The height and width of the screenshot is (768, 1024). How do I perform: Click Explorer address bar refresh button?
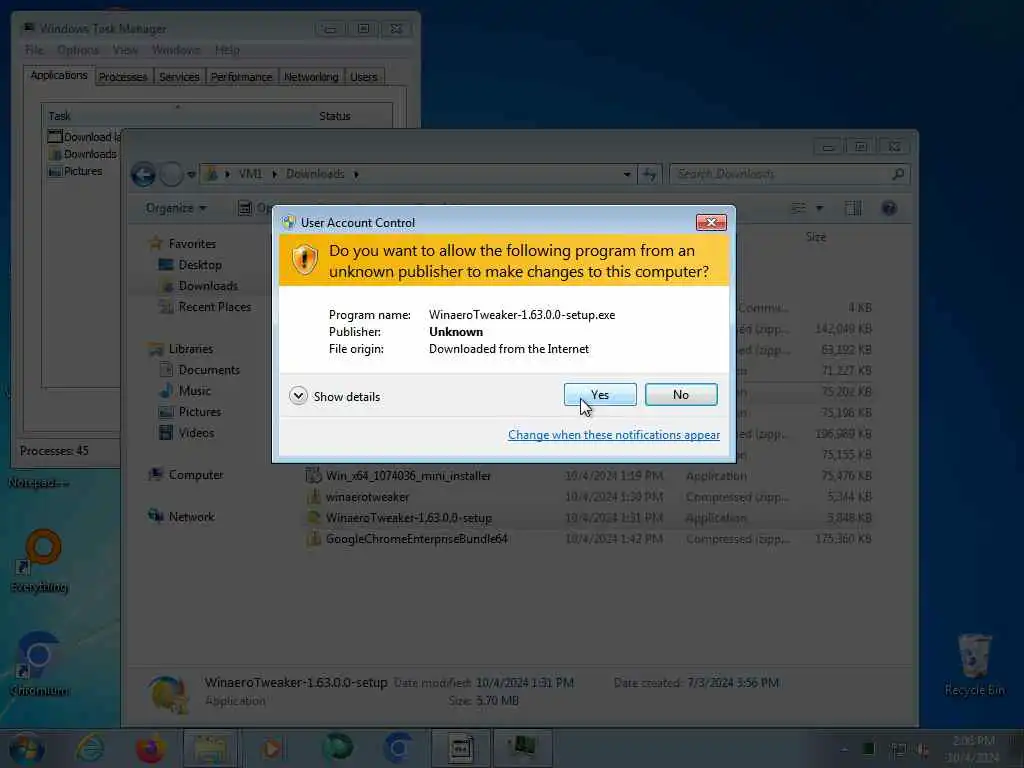[x=649, y=174]
